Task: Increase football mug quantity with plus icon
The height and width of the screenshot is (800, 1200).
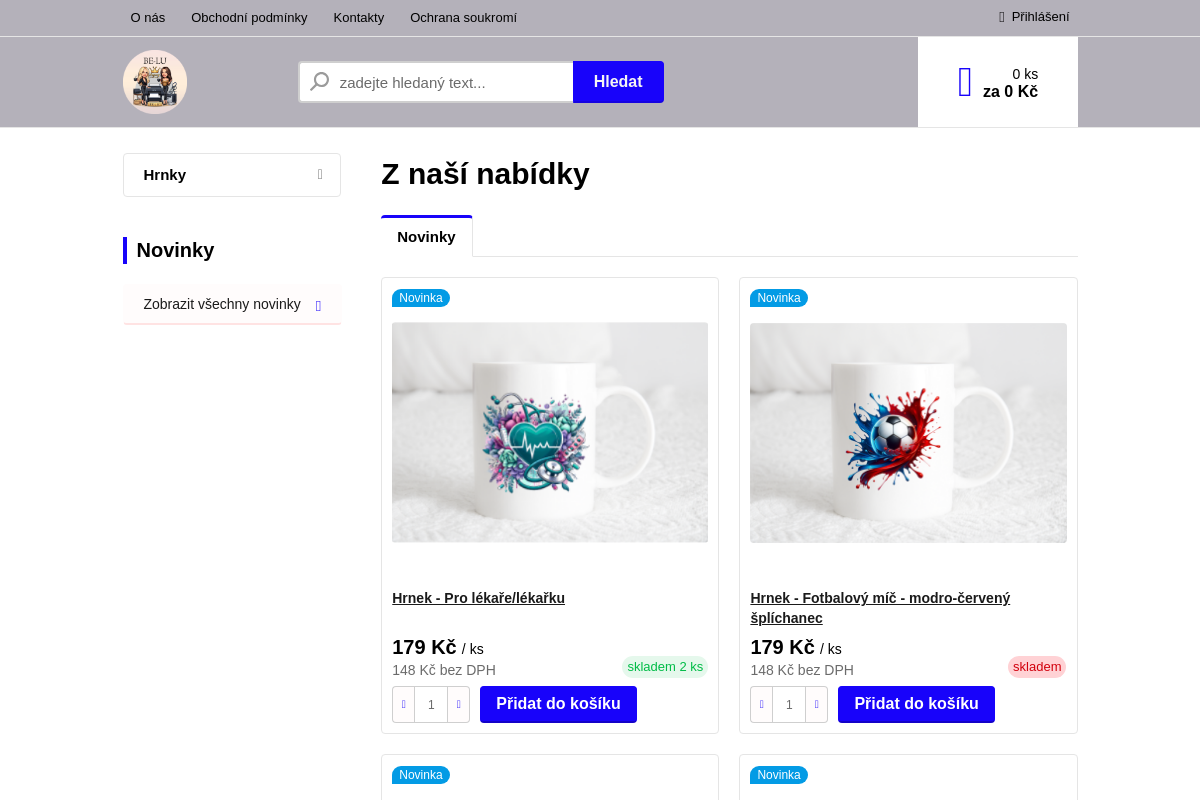Action: pos(816,704)
